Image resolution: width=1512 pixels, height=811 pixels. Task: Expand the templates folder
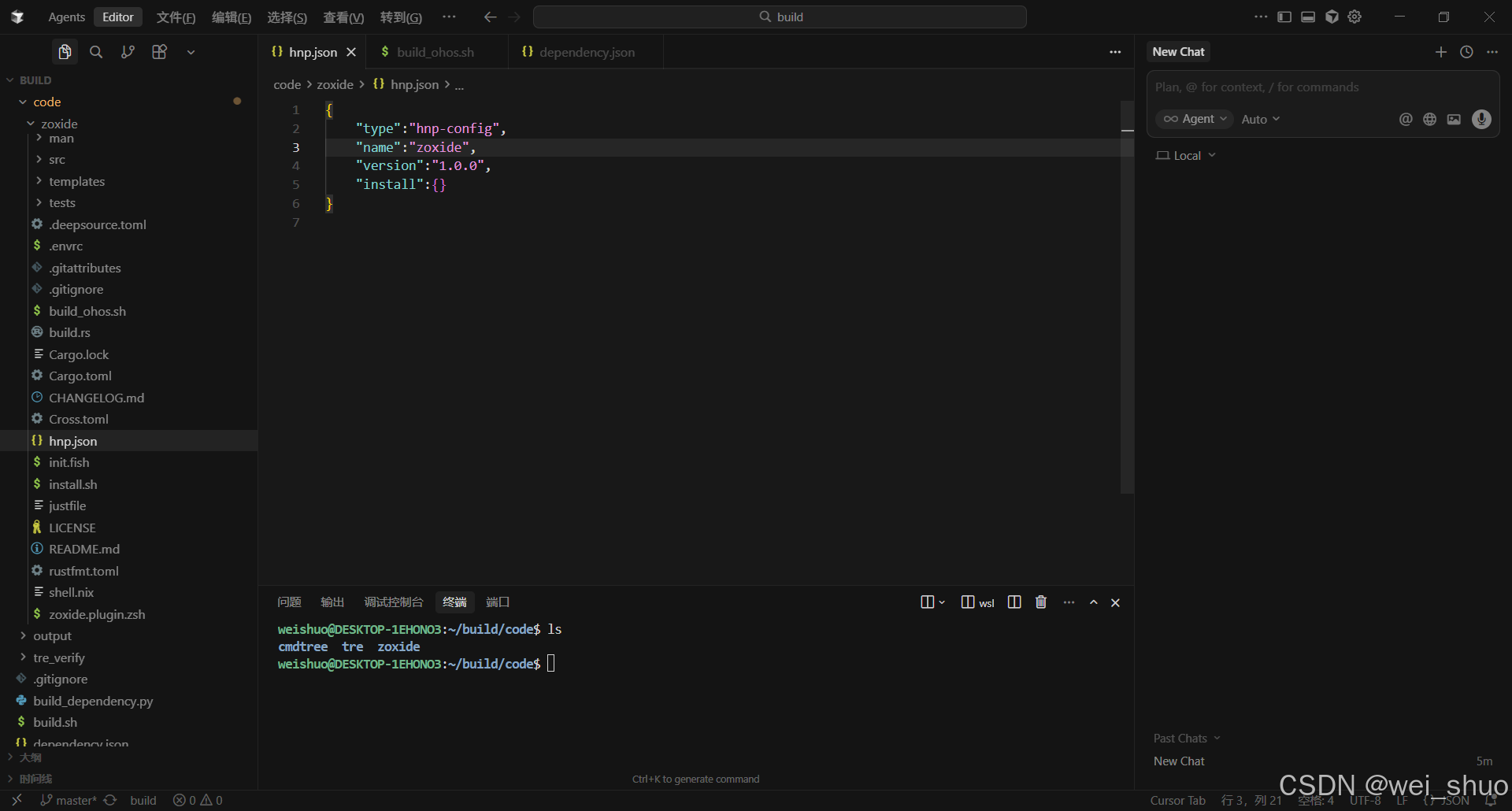(39, 181)
